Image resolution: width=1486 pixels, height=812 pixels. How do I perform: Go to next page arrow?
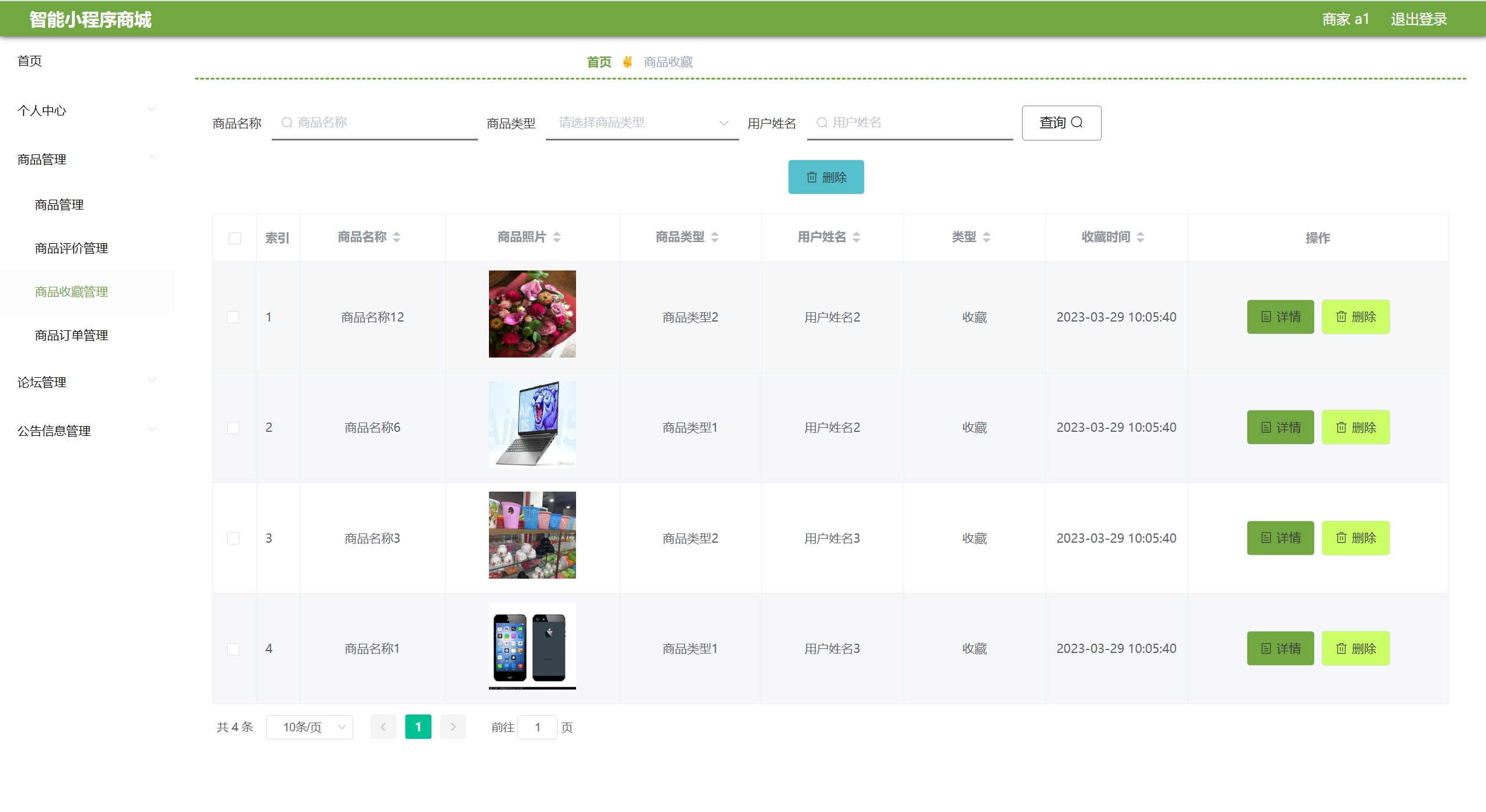tap(453, 727)
